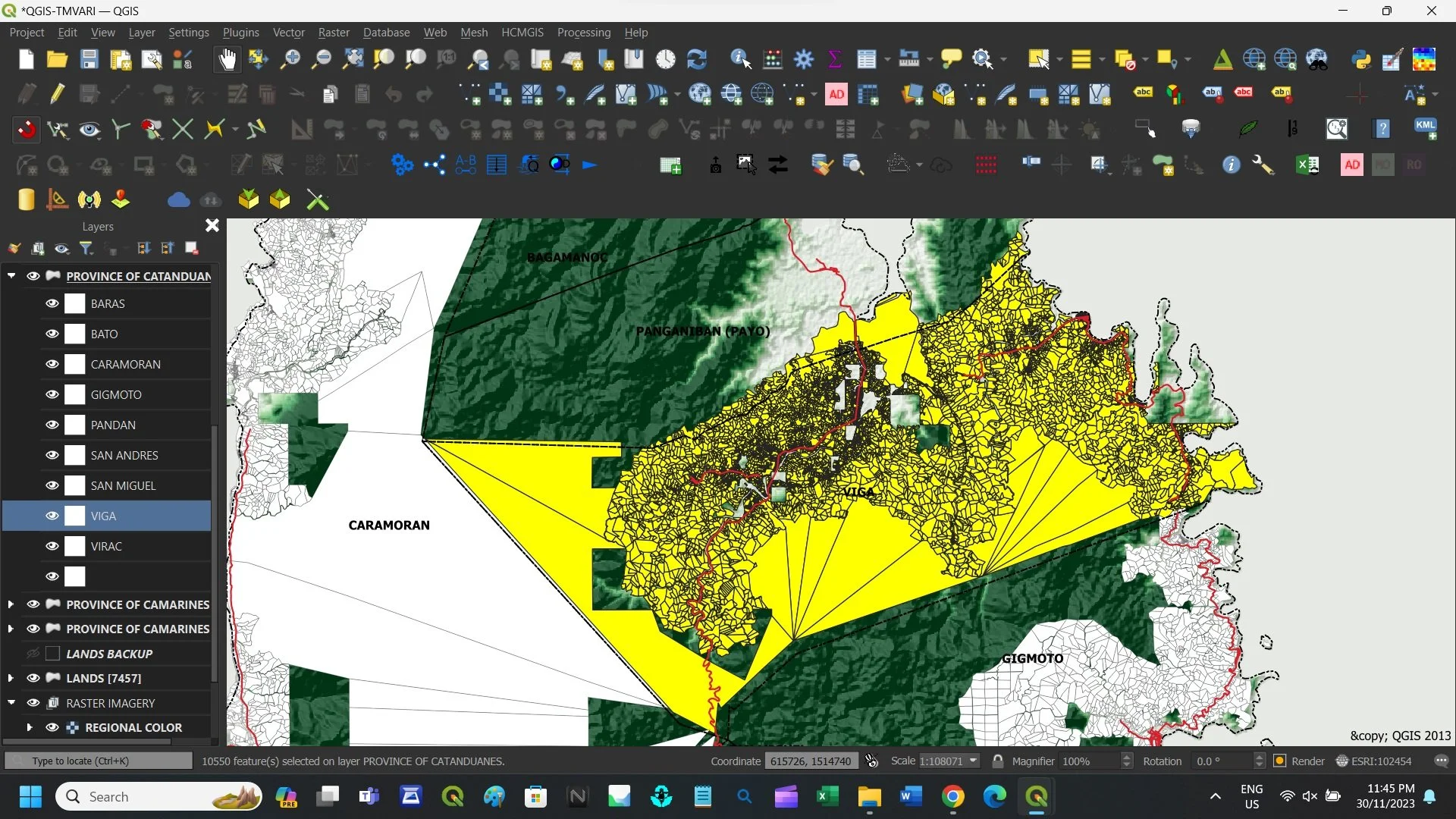Open the Processing menu
1456x819 pixels.
pyautogui.click(x=583, y=33)
